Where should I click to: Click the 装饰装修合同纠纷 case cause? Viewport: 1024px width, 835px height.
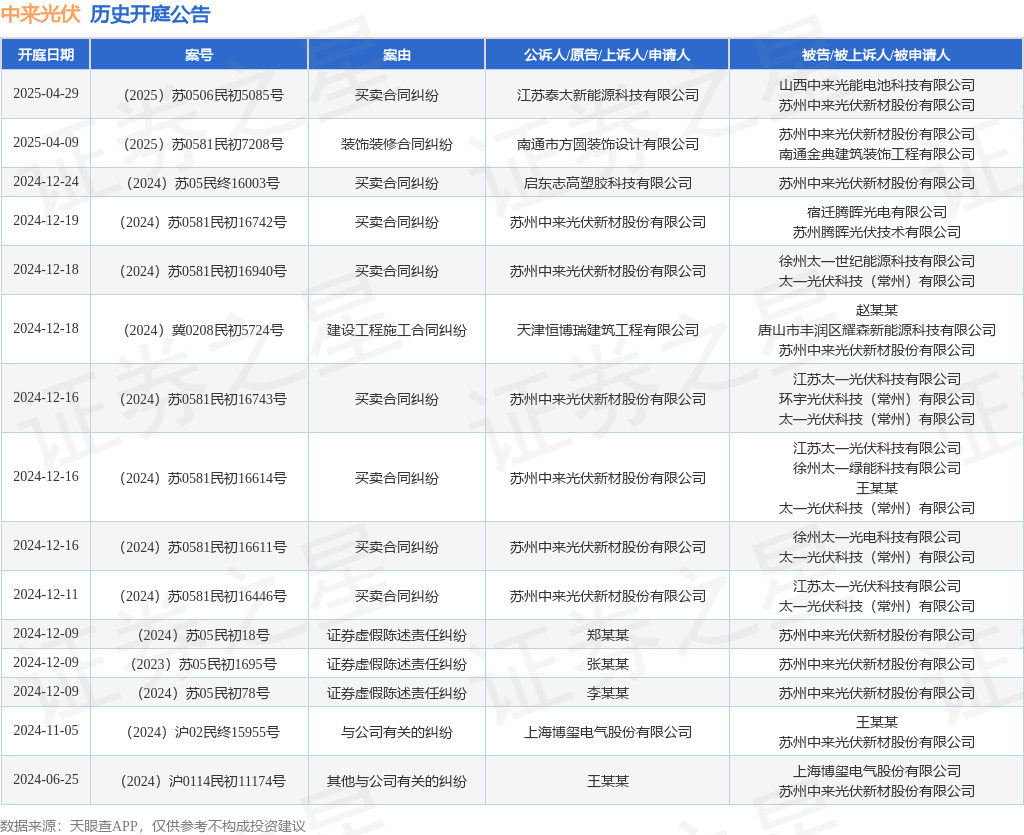tap(396, 144)
